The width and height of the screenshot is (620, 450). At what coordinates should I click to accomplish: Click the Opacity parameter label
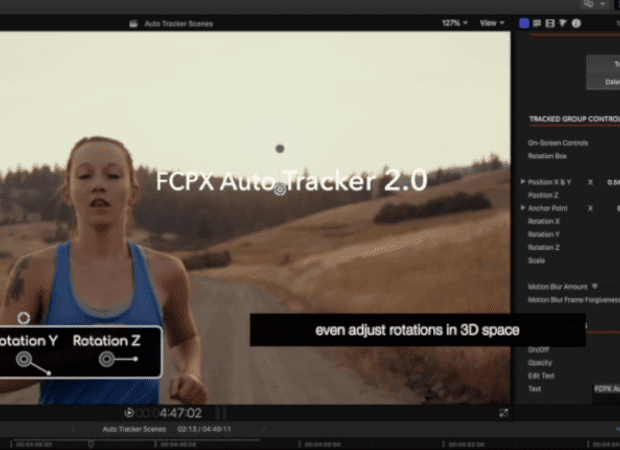(x=540, y=363)
